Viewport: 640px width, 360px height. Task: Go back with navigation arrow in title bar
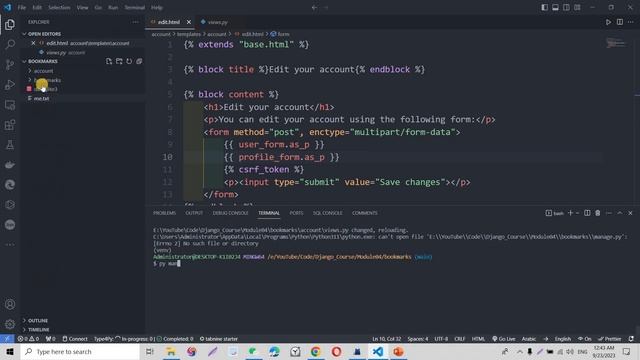(314, 7)
